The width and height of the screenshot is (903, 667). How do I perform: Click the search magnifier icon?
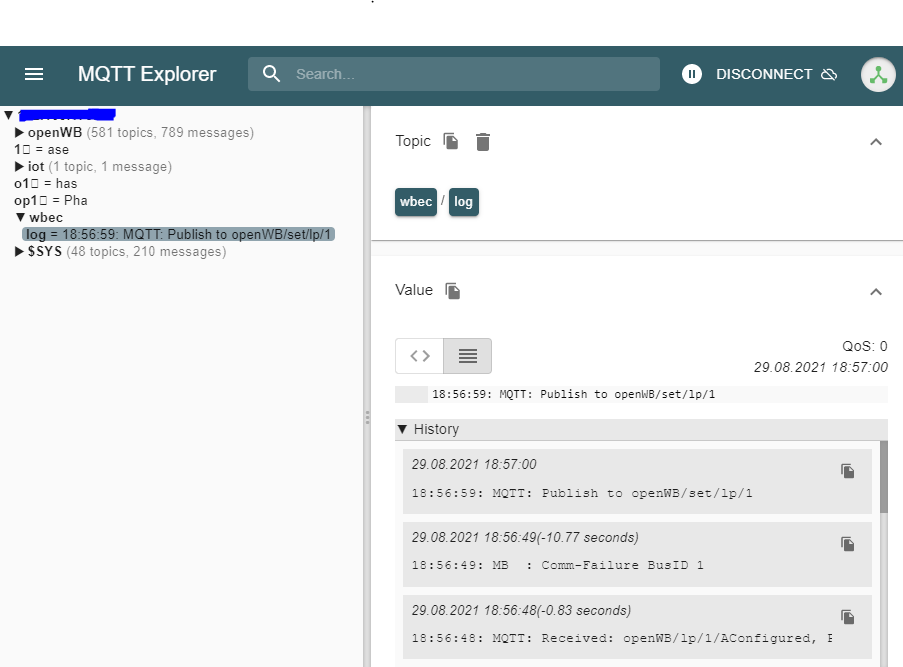(x=270, y=73)
